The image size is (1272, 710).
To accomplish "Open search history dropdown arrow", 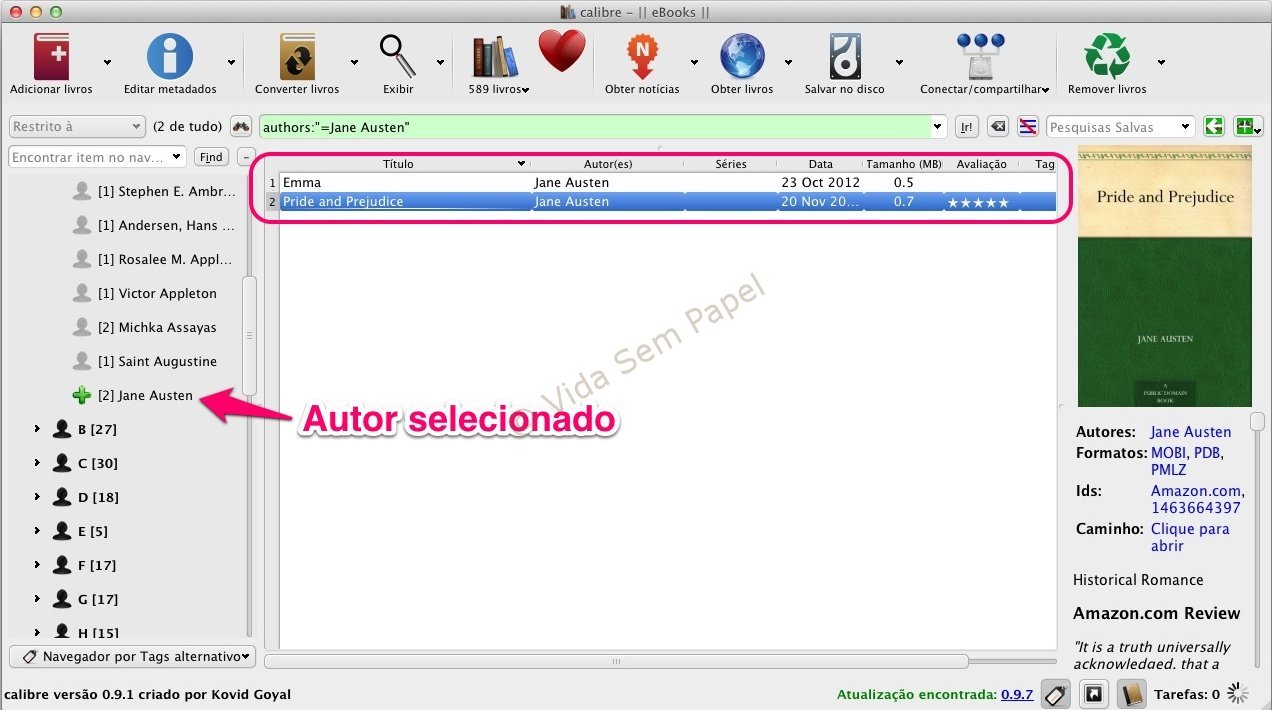I will click(937, 127).
